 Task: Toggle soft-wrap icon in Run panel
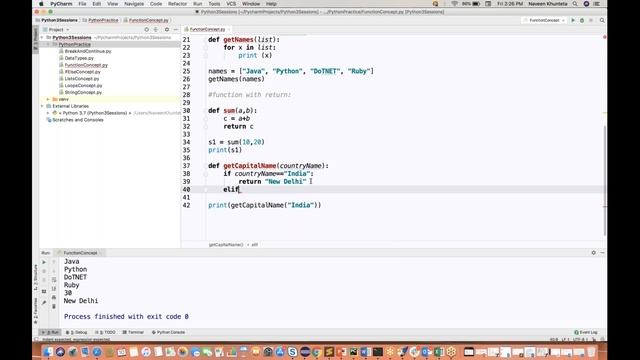pos(54,280)
